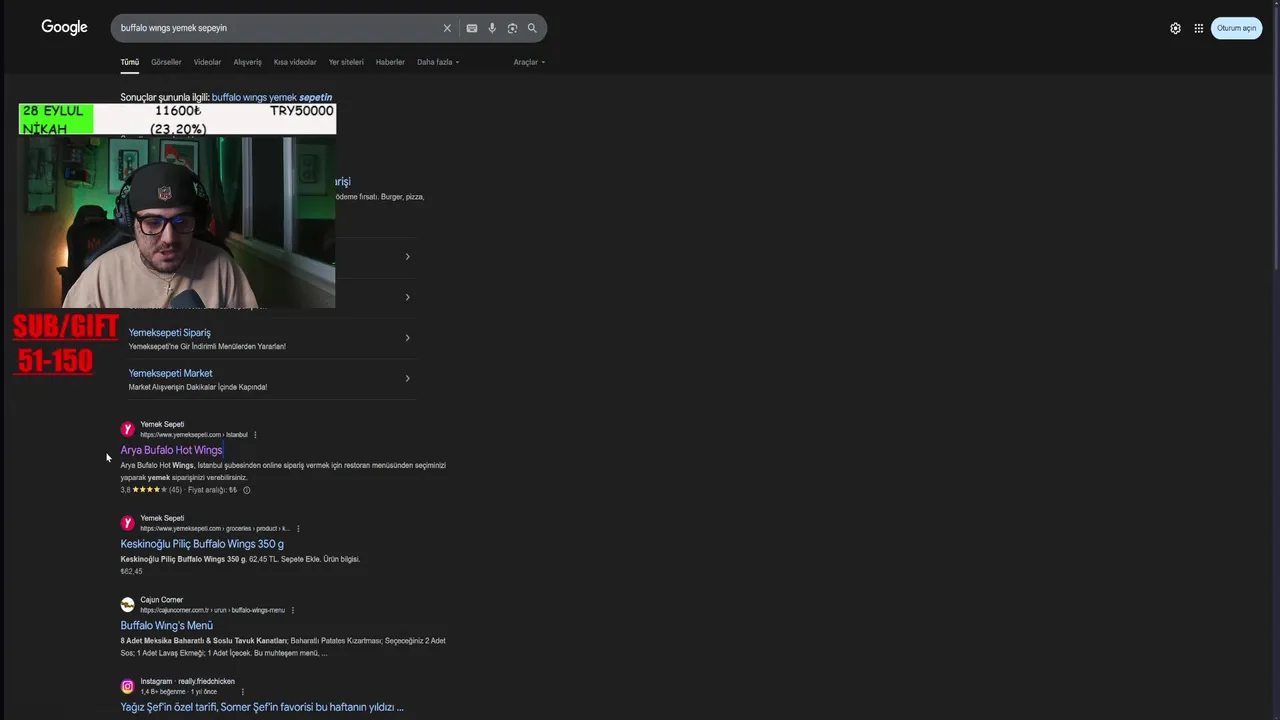Click the Google logo
This screenshot has width=1280, height=720.
[x=64, y=27]
